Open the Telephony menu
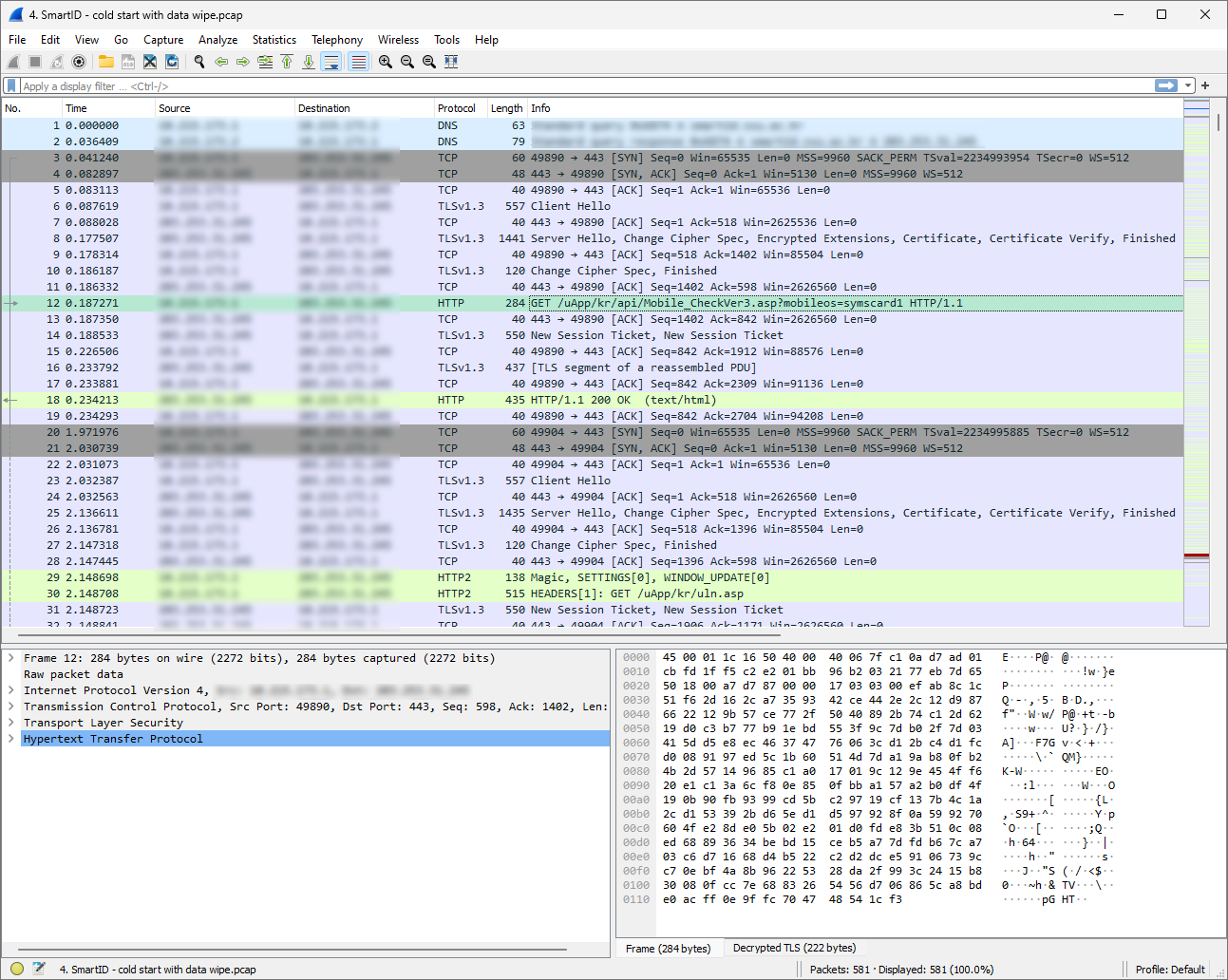The height and width of the screenshot is (980, 1228). pyautogui.click(x=337, y=40)
